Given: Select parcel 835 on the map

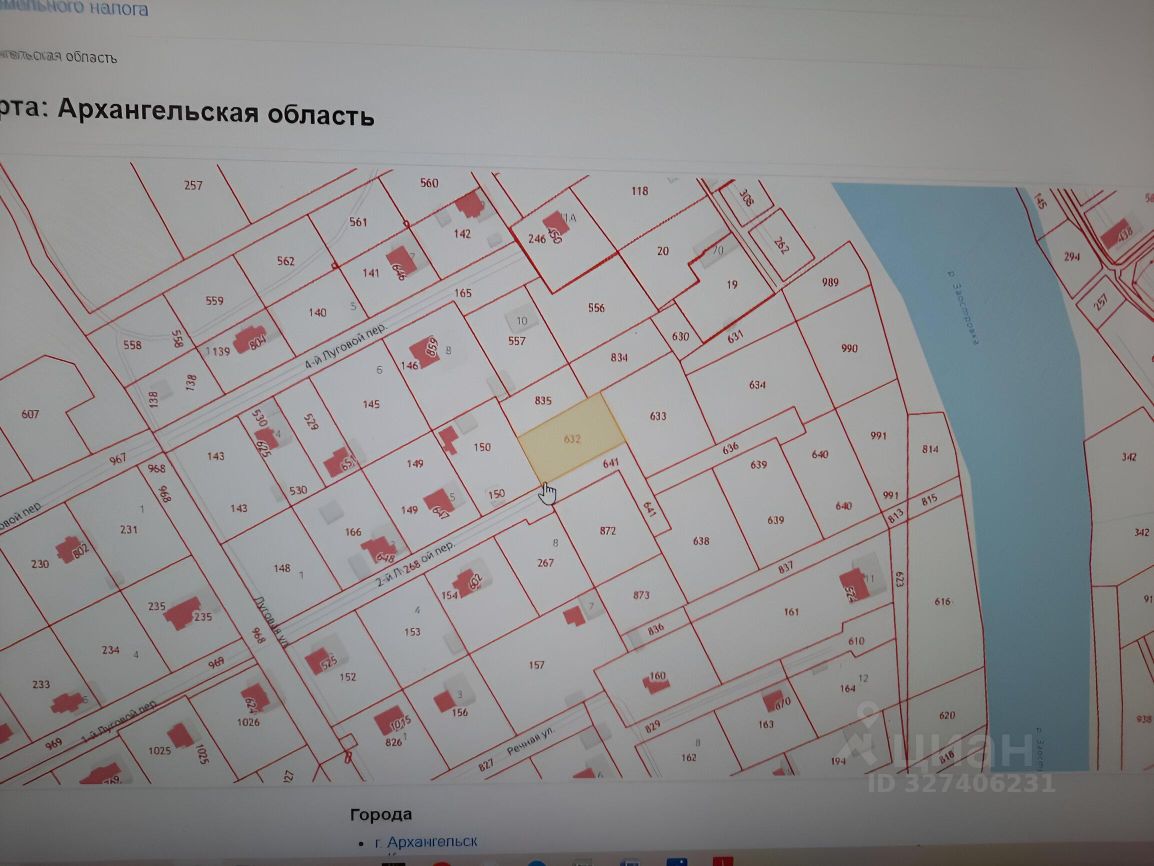Looking at the screenshot, I should pos(542,400).
